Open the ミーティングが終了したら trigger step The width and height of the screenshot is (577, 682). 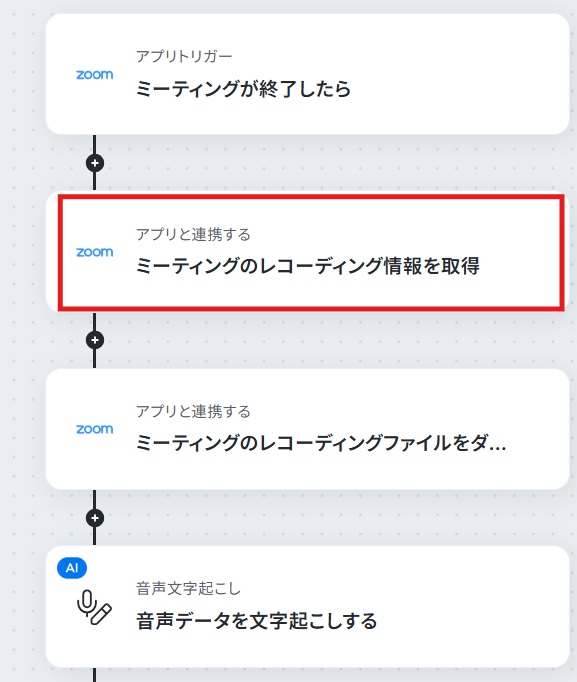[307, 74]
